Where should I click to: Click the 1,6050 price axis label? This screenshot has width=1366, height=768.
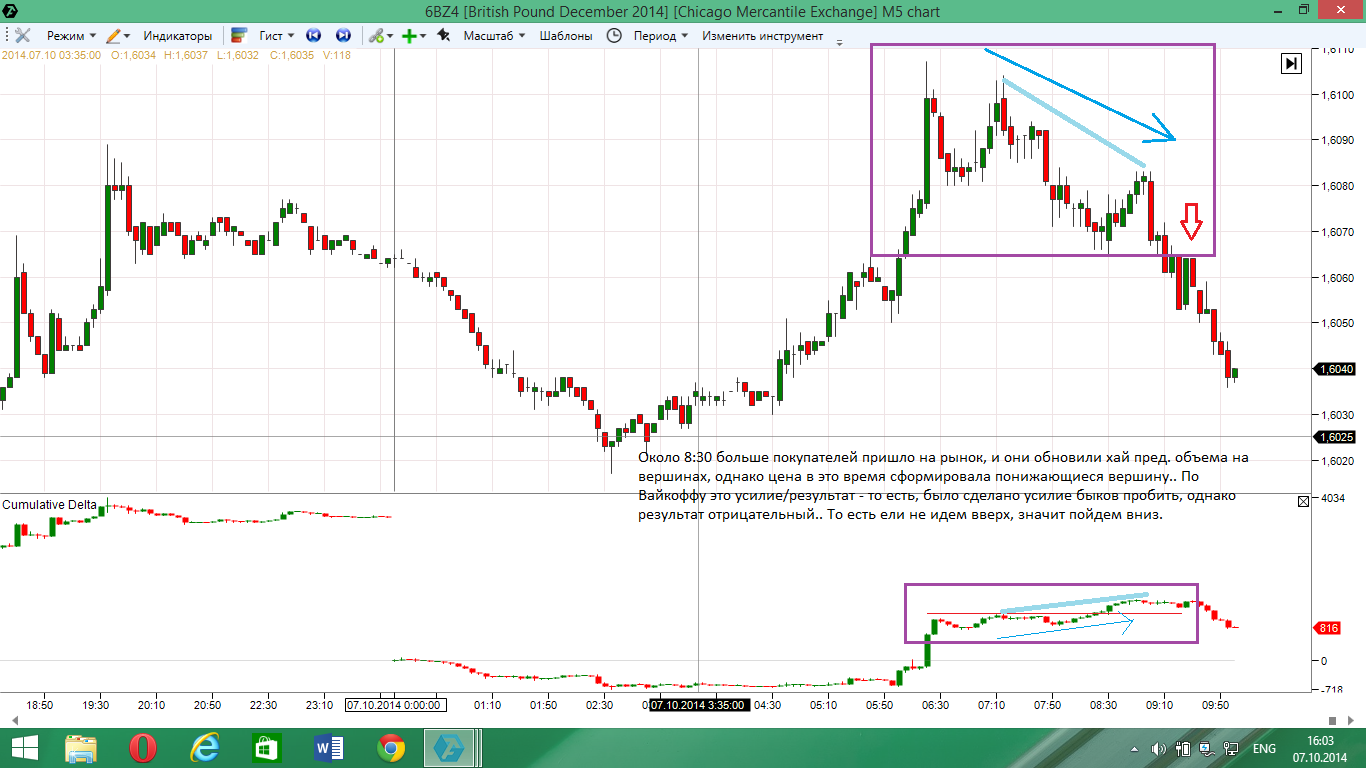click(x=1337, y=323)
